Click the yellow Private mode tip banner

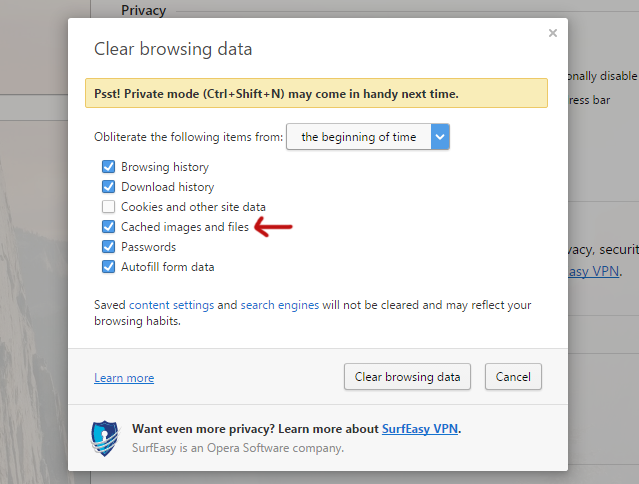316,93
